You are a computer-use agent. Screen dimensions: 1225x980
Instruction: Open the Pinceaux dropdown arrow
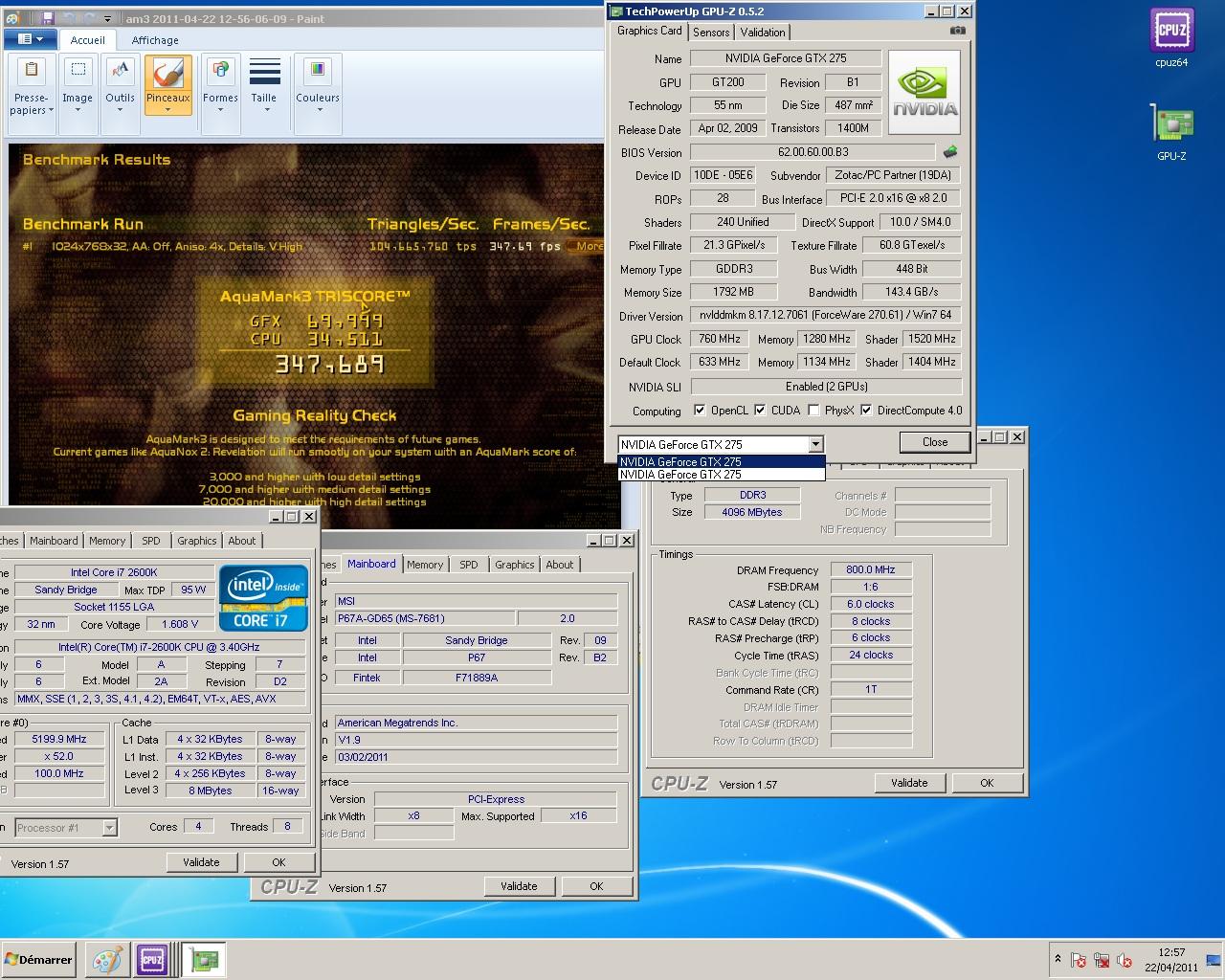pos(168,110)
